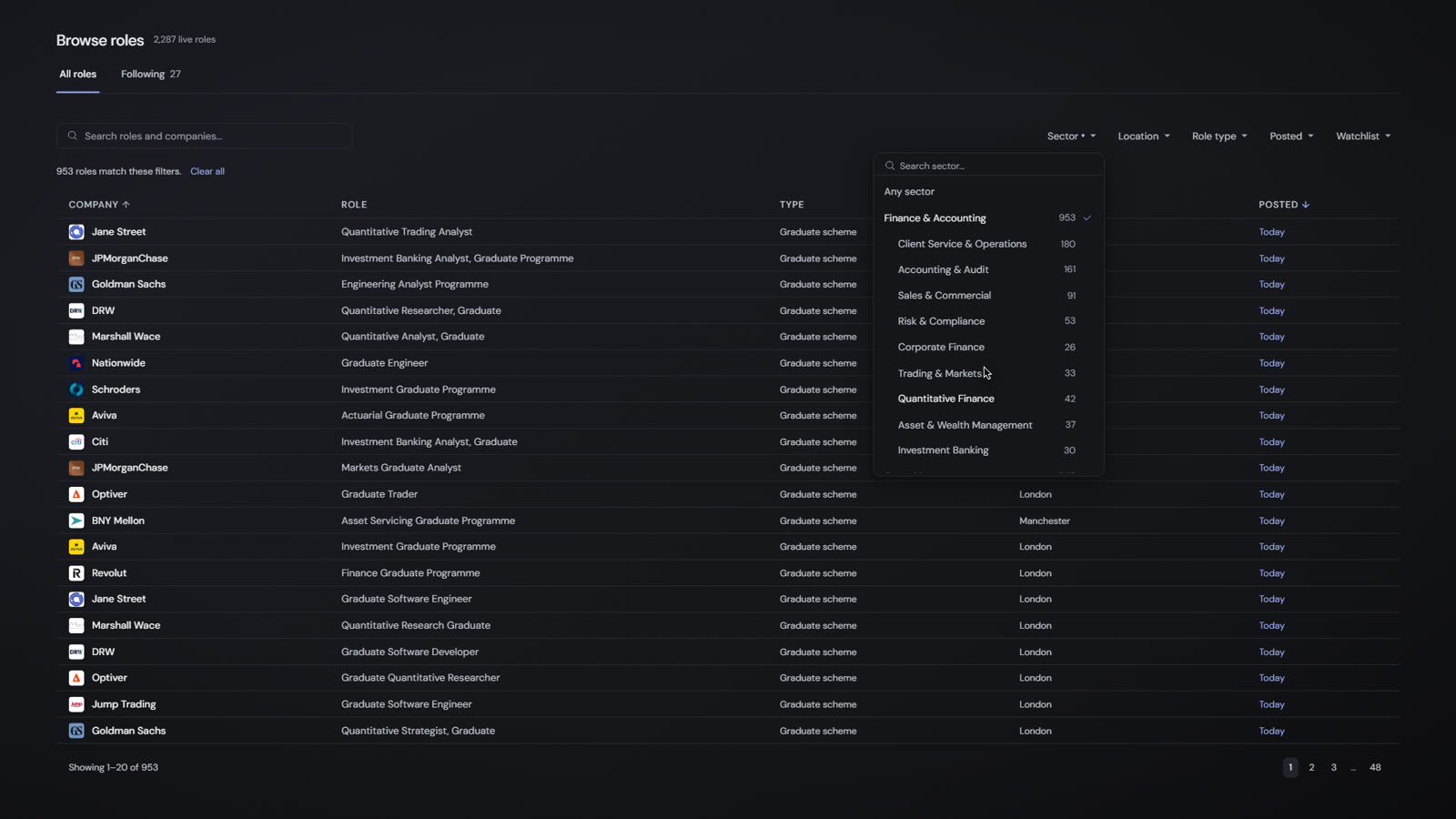Open the Sector filter dropdown
Screen dimensions: 1456x819
click(x=1071, y=136)
